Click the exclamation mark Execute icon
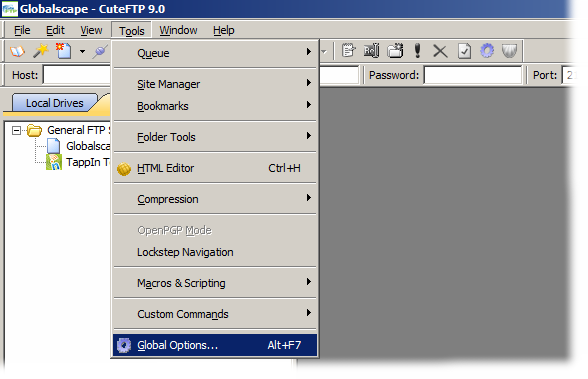Viewport: 588px width, 379px height. (417, 50)
